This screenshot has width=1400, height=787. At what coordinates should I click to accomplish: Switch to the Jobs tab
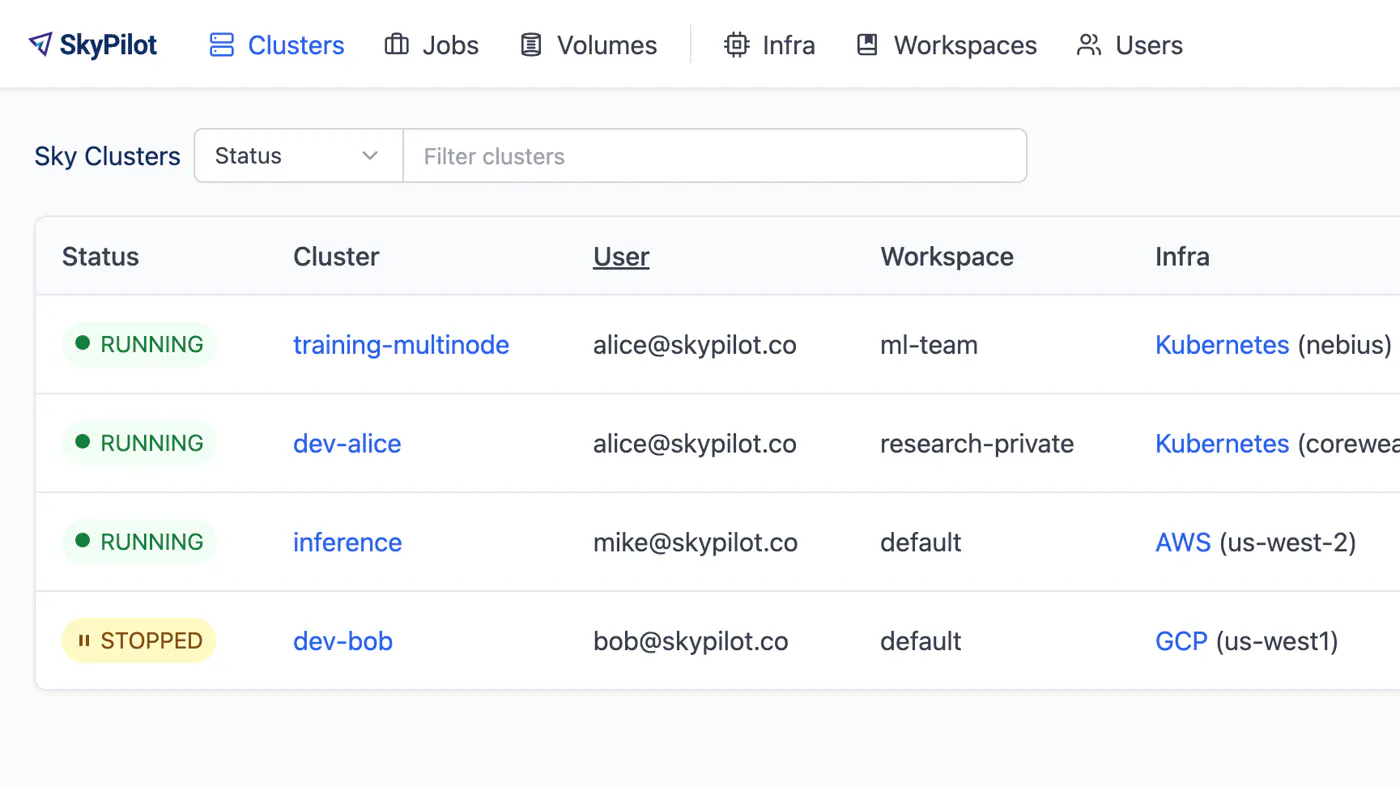(432, 45)
